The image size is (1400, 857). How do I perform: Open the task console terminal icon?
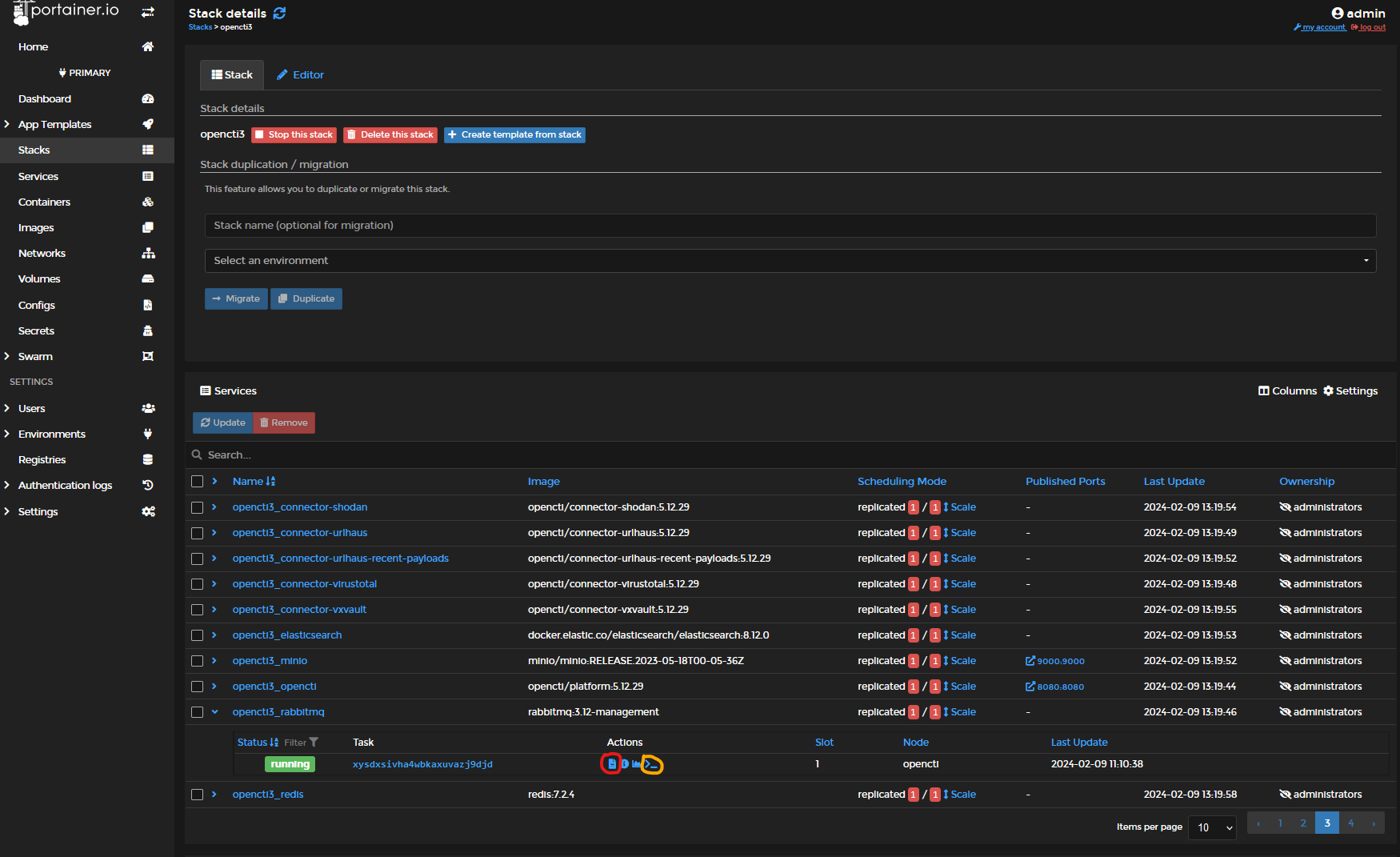652,764
